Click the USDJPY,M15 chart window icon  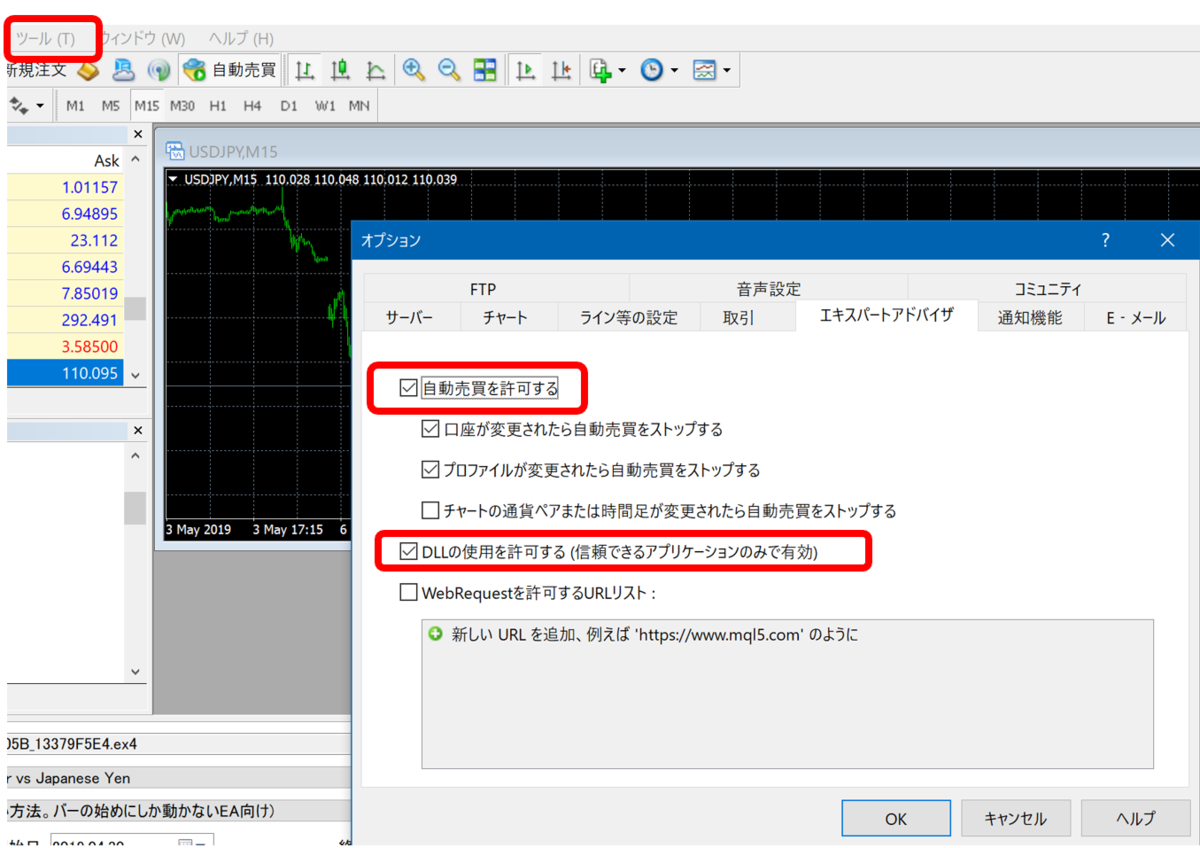[x=175, y=152]
